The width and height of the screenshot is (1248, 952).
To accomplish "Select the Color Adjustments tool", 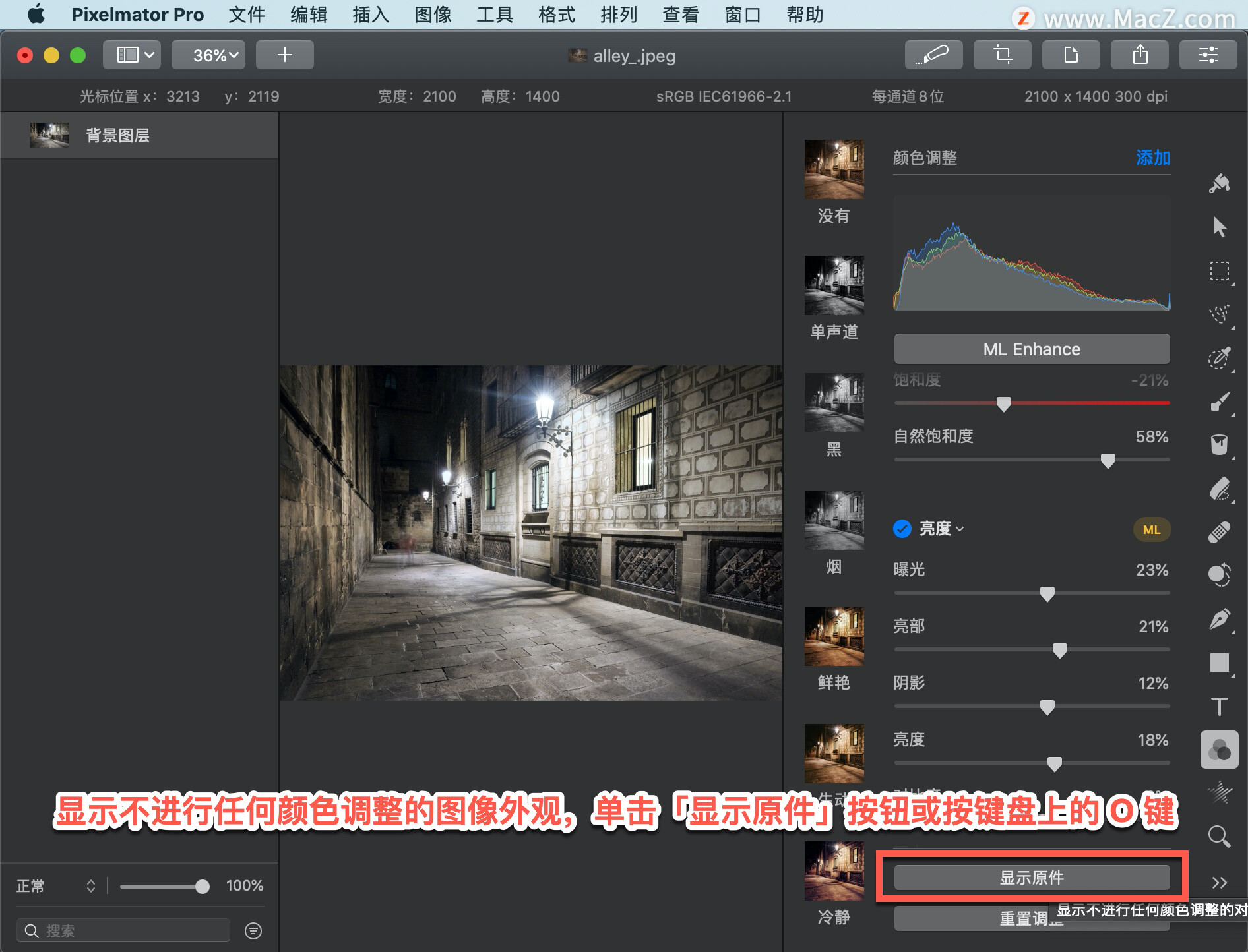I will pos(1220,750).
